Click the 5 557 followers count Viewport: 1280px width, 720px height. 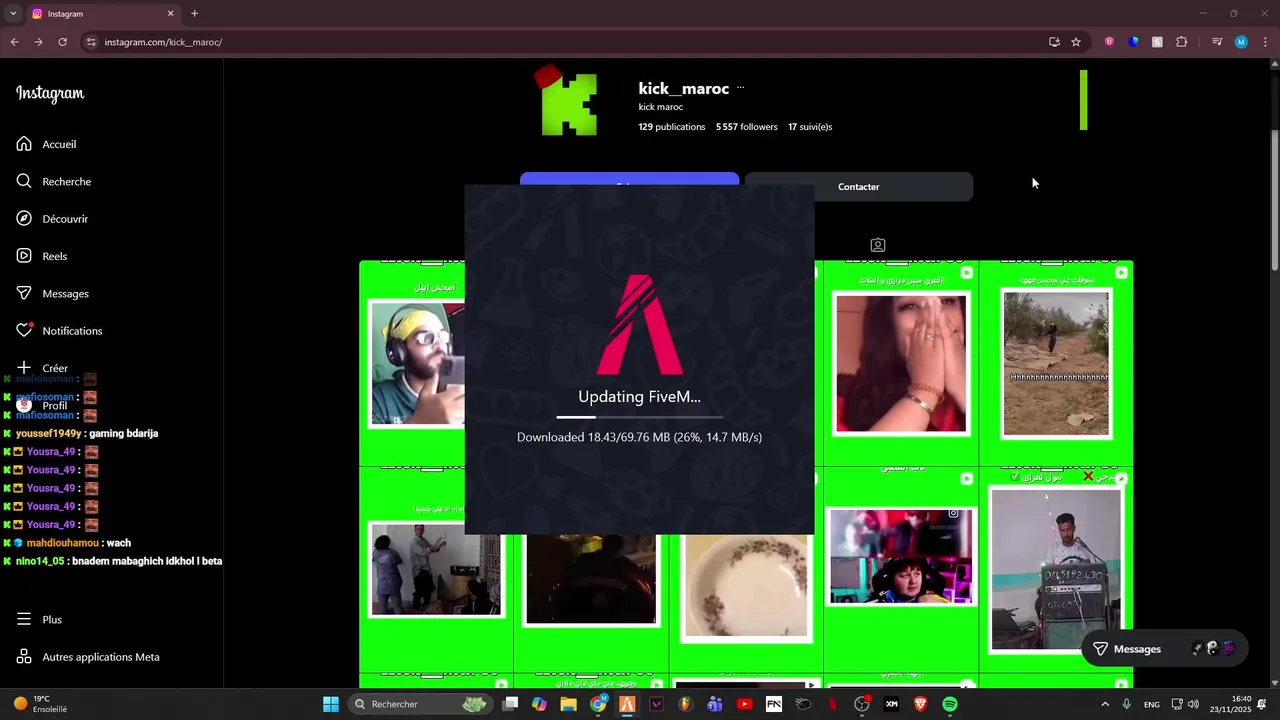pyautogui.click(x=746, y=127)
